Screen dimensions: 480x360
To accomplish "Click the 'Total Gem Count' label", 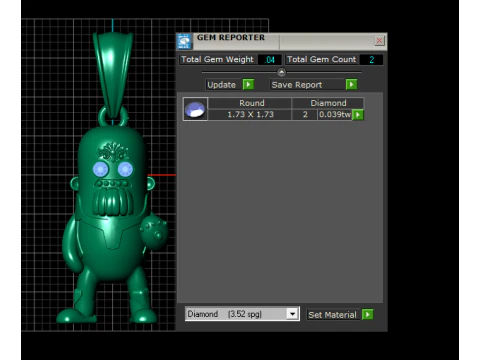I will pyautogui.click(x=322, y=59).
